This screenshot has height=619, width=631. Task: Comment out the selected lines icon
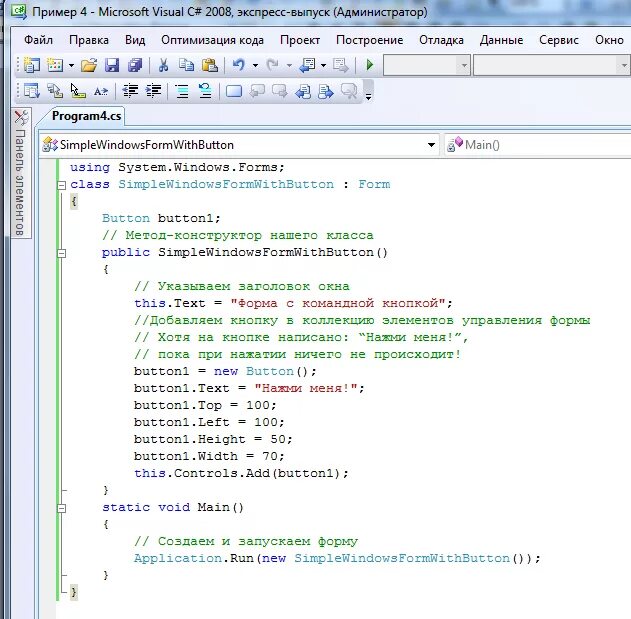(182, 91)
